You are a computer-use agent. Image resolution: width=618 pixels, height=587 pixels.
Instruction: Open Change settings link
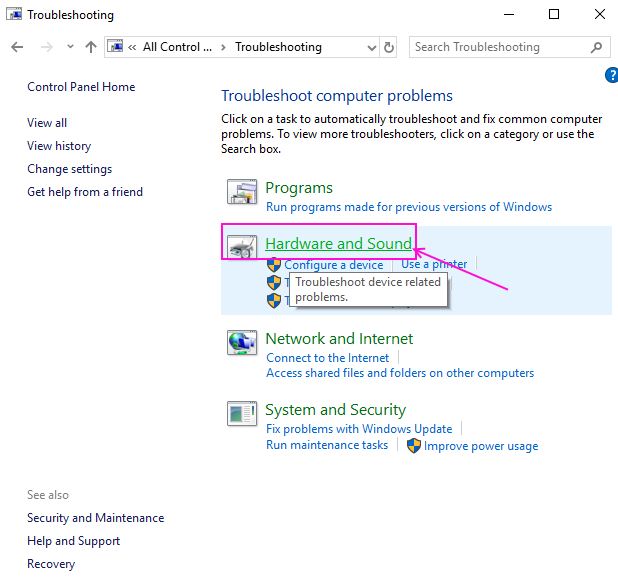tap(69, 169)
